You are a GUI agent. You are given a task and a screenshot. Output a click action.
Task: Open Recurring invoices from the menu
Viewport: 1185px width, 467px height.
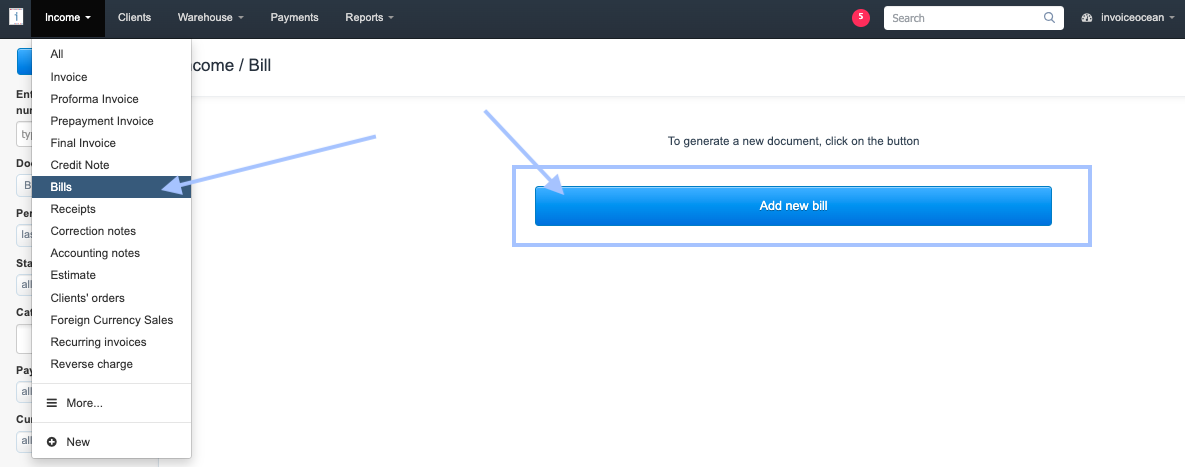[98, 342]
